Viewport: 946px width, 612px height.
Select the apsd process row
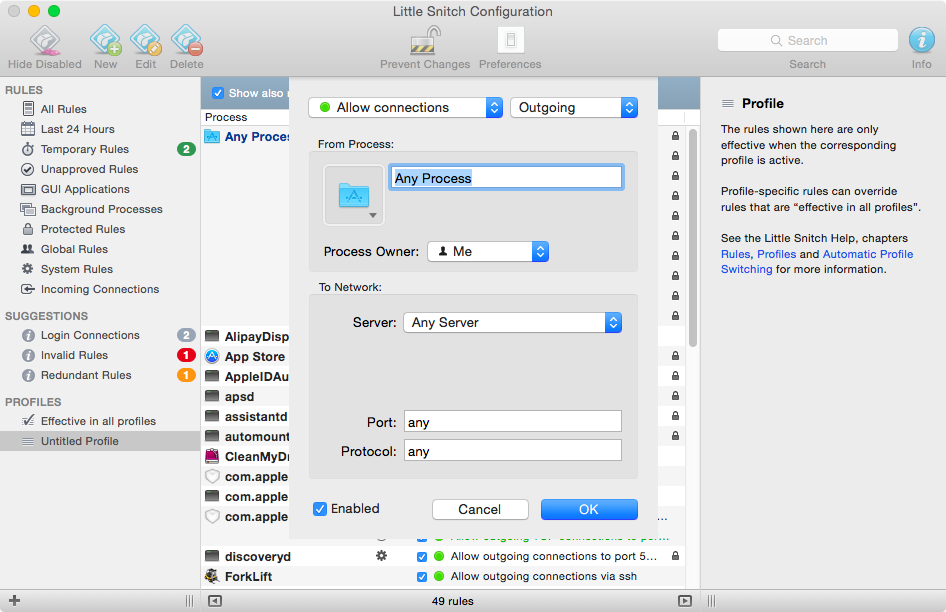point(240,397)
